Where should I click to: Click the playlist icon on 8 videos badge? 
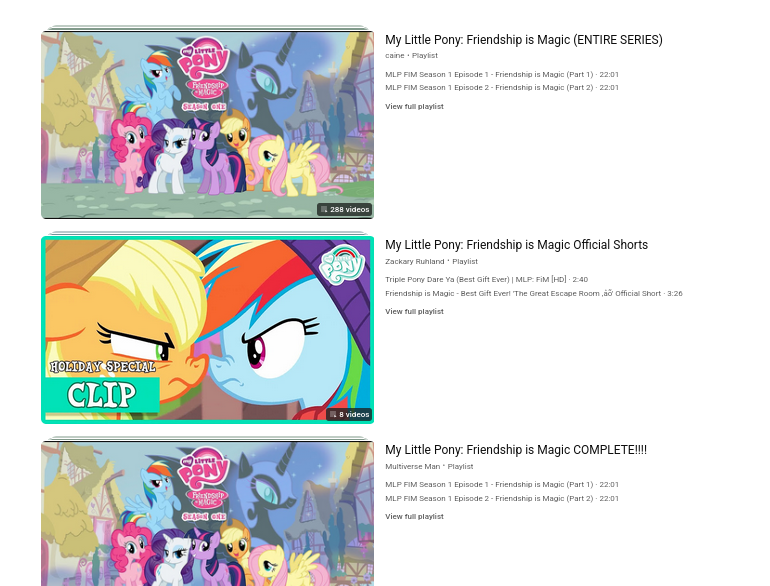click(333, 415)
